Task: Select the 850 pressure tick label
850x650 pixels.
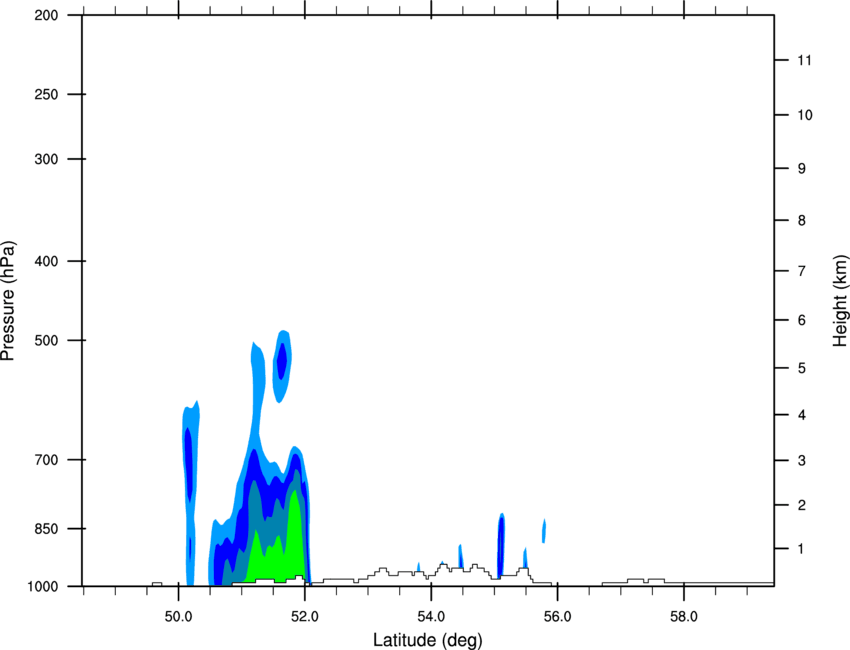Action: (x=46, y=529)
